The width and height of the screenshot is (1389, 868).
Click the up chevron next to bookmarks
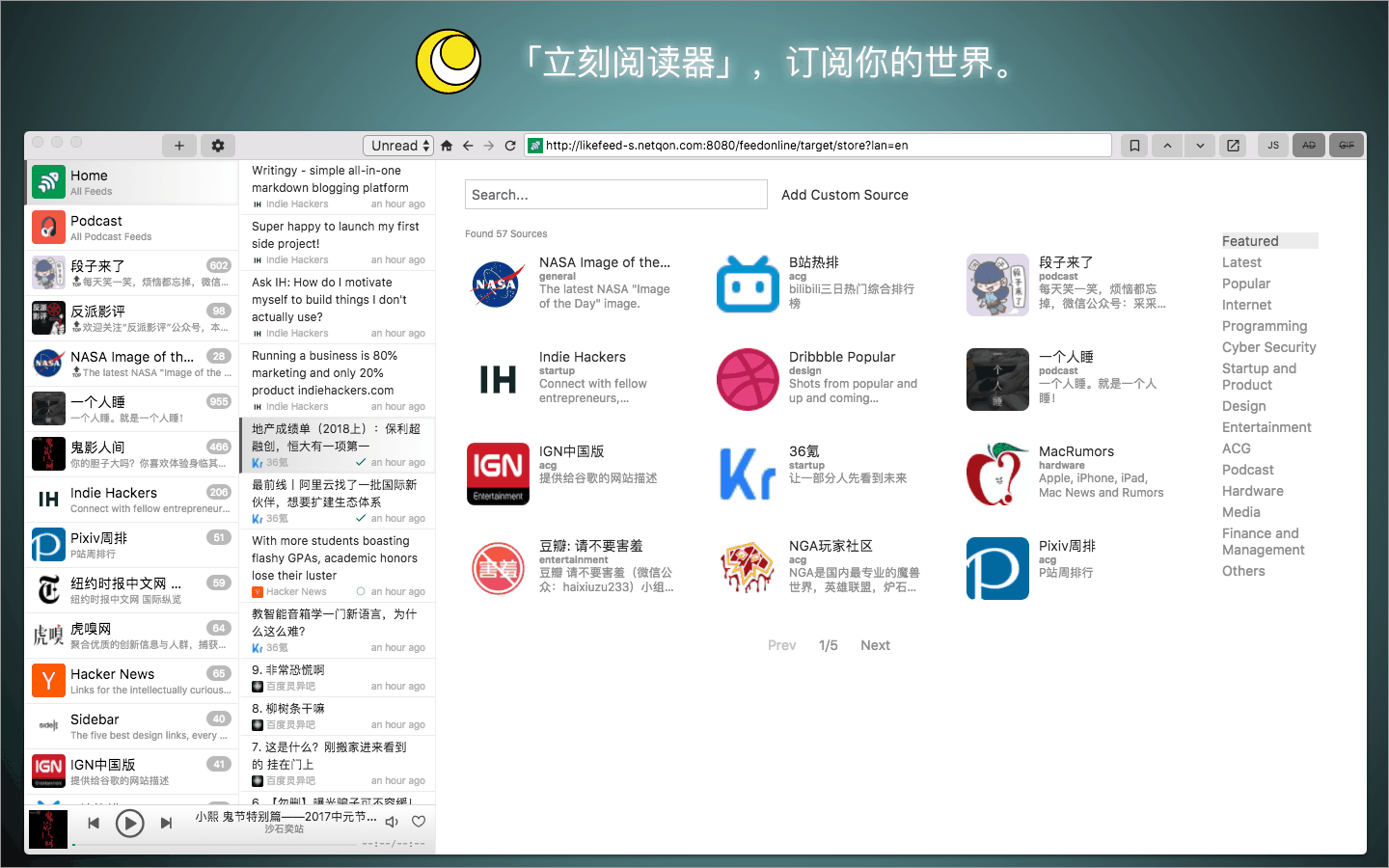tap(1166, 145)
